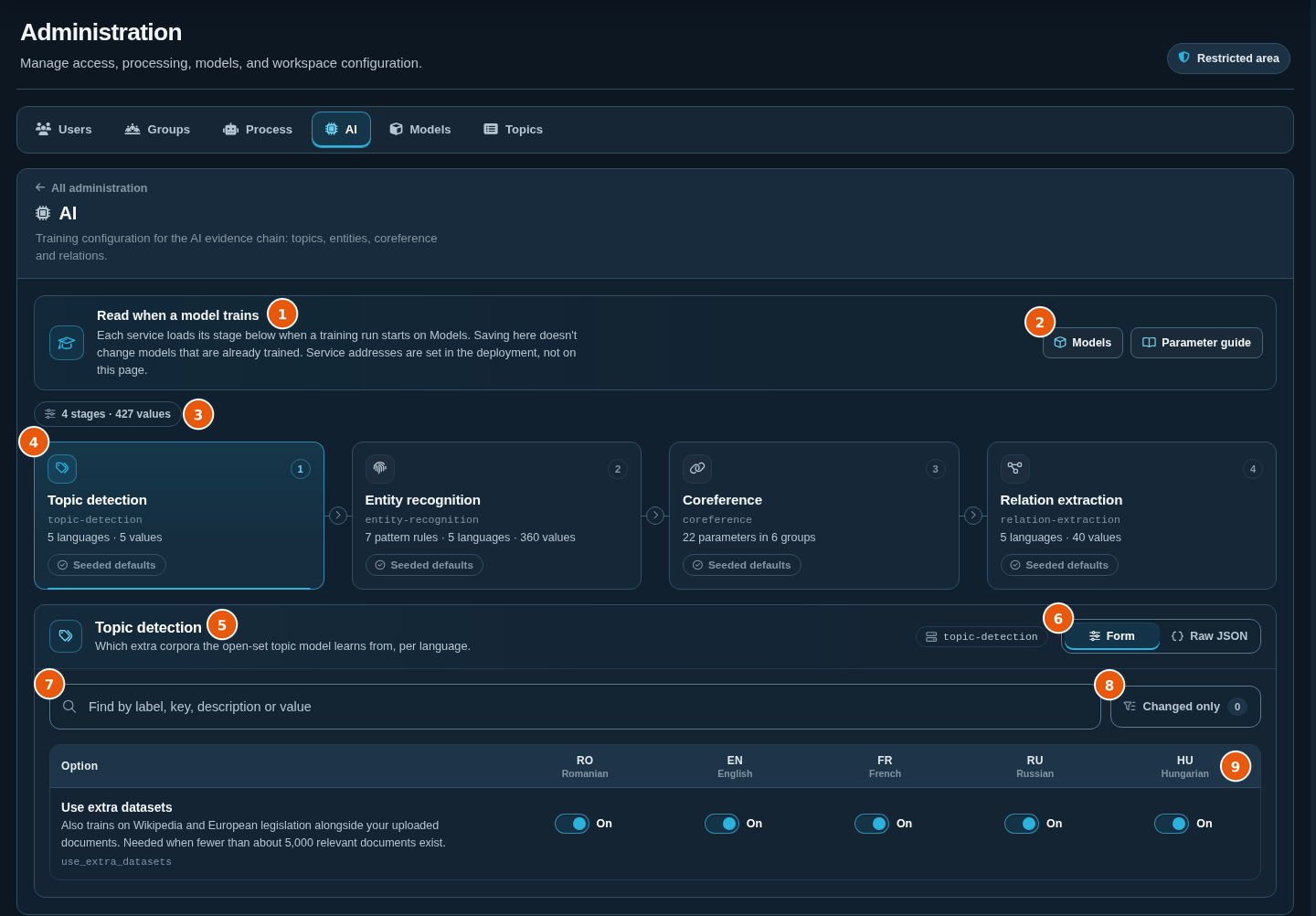
Task: Open the Parameter guide
Action: (x=1196, y=343)
